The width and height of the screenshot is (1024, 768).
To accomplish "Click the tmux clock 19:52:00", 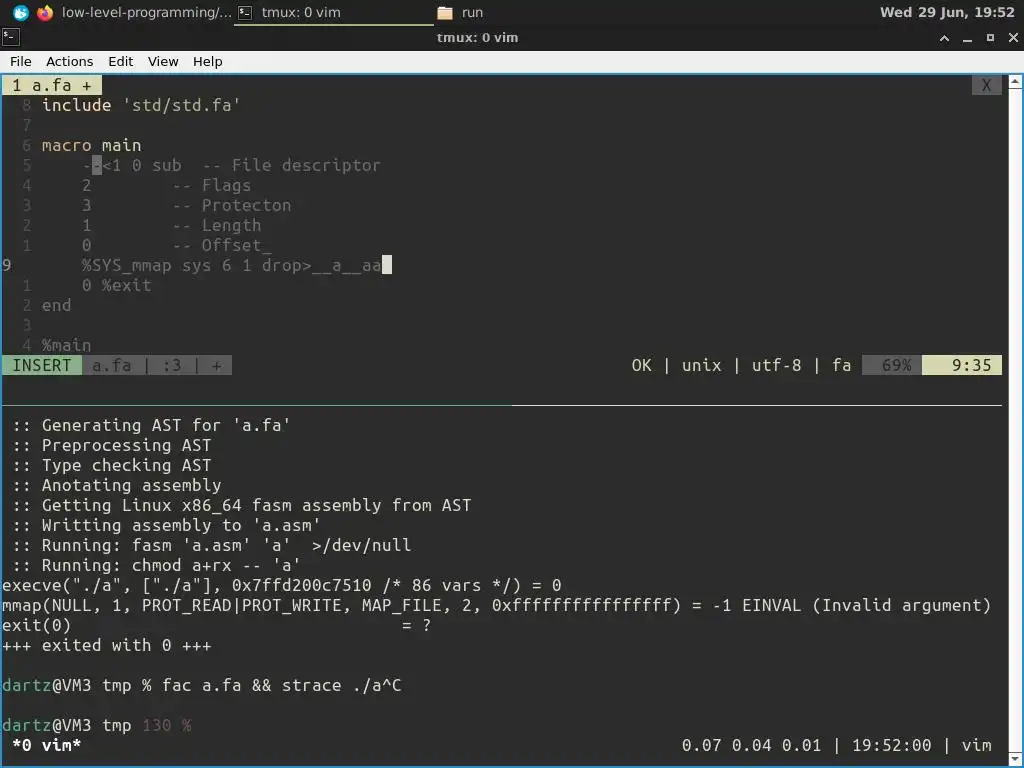I will point(891,745).
